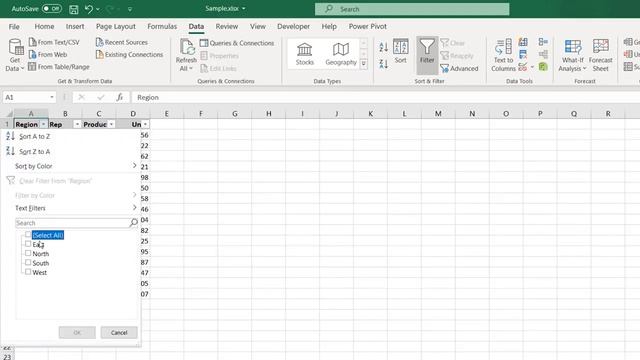Viewport: 640px width, 360px height.
Task: Check the (Select All) checkbox
Action: point(28,234)
